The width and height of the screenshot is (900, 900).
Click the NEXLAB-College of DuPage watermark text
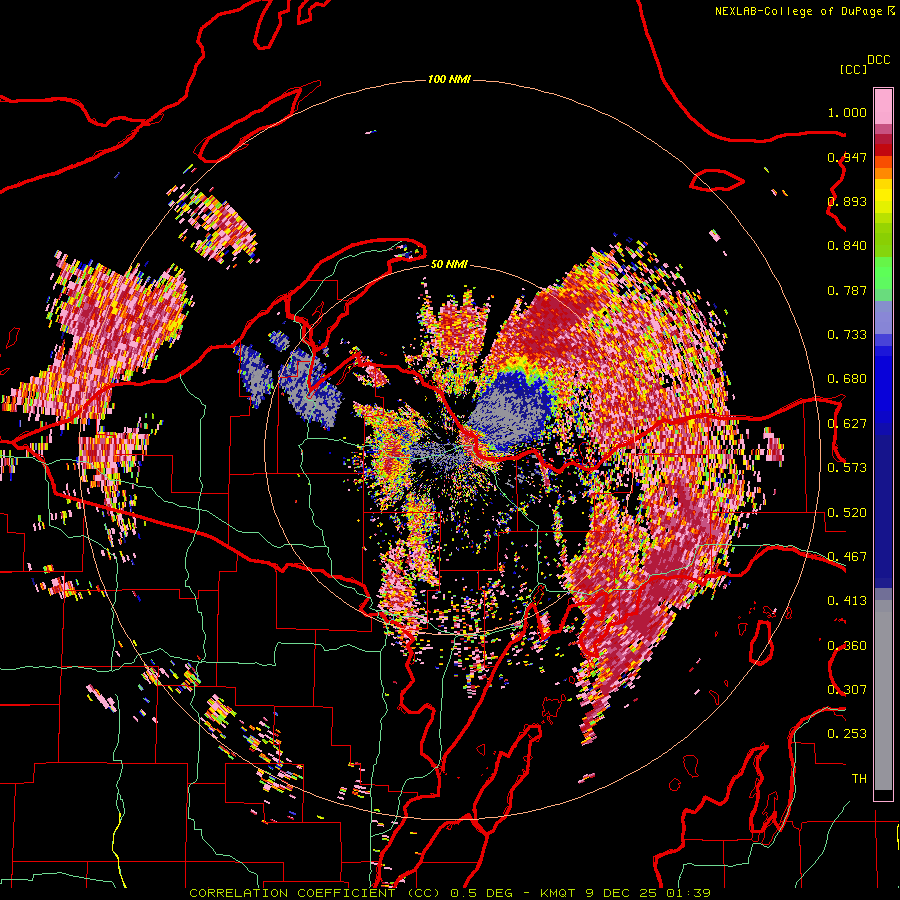tap(804, 11)
